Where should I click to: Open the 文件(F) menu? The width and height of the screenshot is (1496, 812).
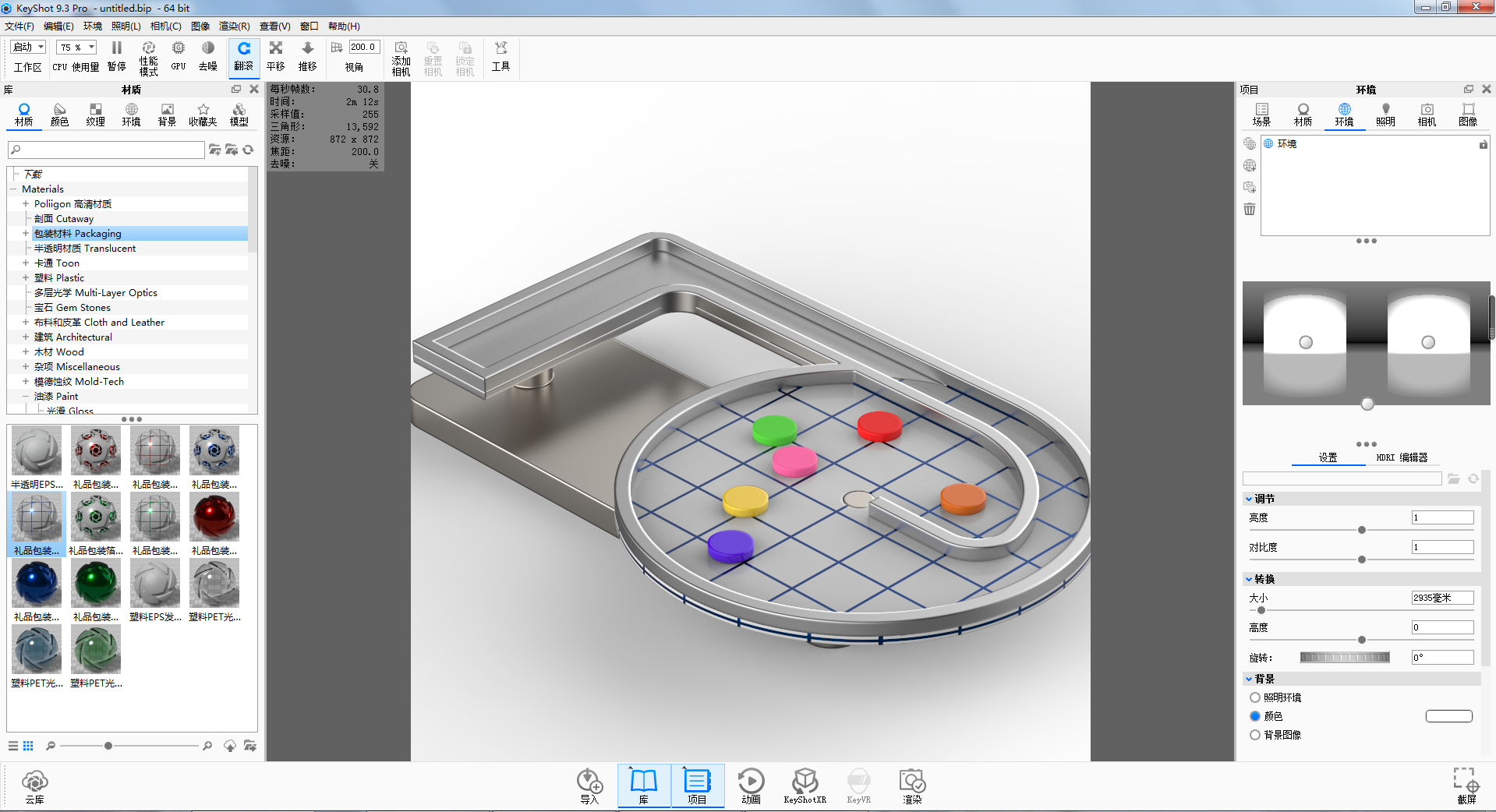coord(19,26)
